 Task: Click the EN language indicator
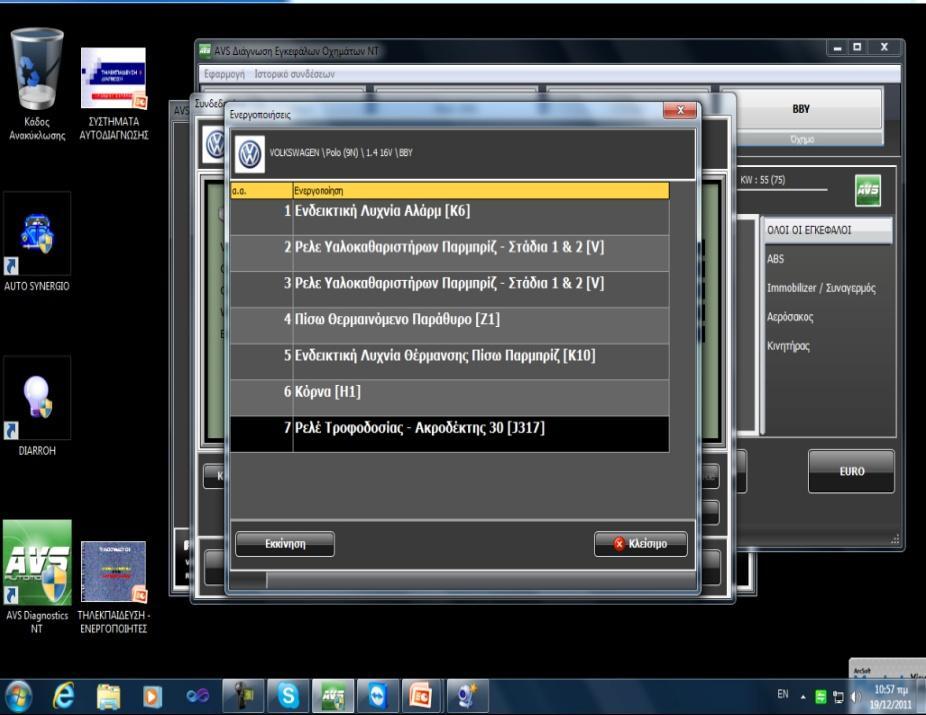click(782, 694)
